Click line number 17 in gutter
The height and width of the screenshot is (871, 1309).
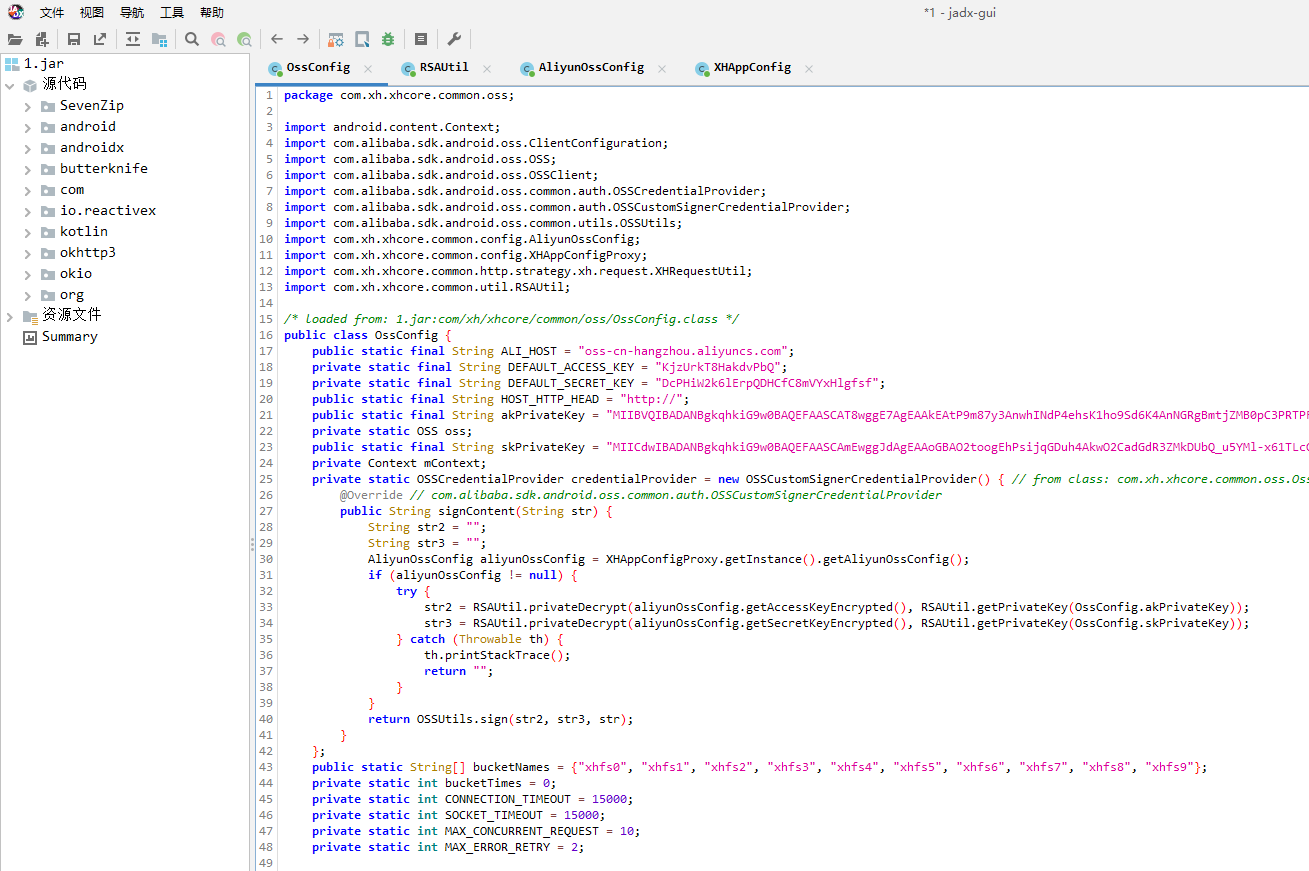[266, 351]
